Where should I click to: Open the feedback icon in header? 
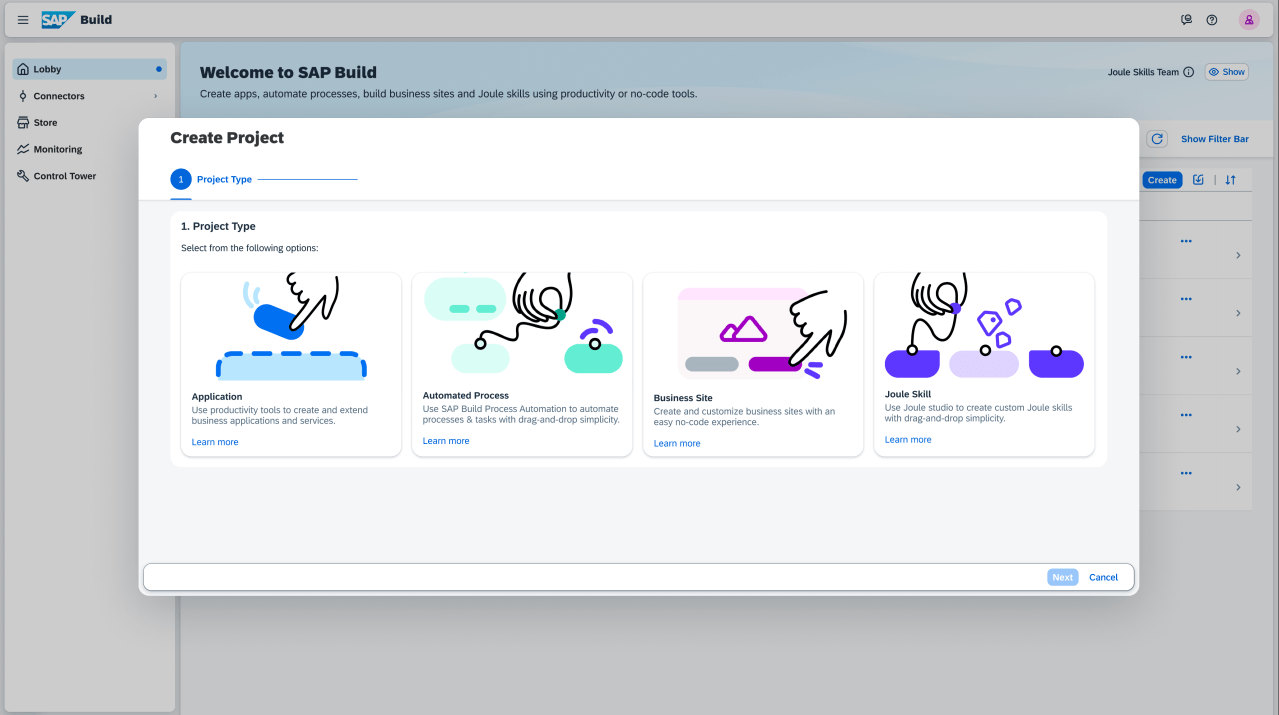[1187, 20]
